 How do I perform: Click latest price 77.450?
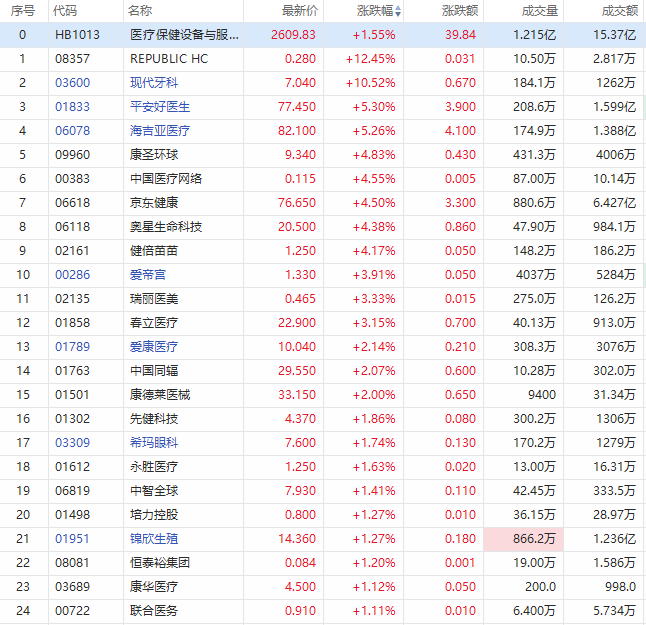[297, 107]
